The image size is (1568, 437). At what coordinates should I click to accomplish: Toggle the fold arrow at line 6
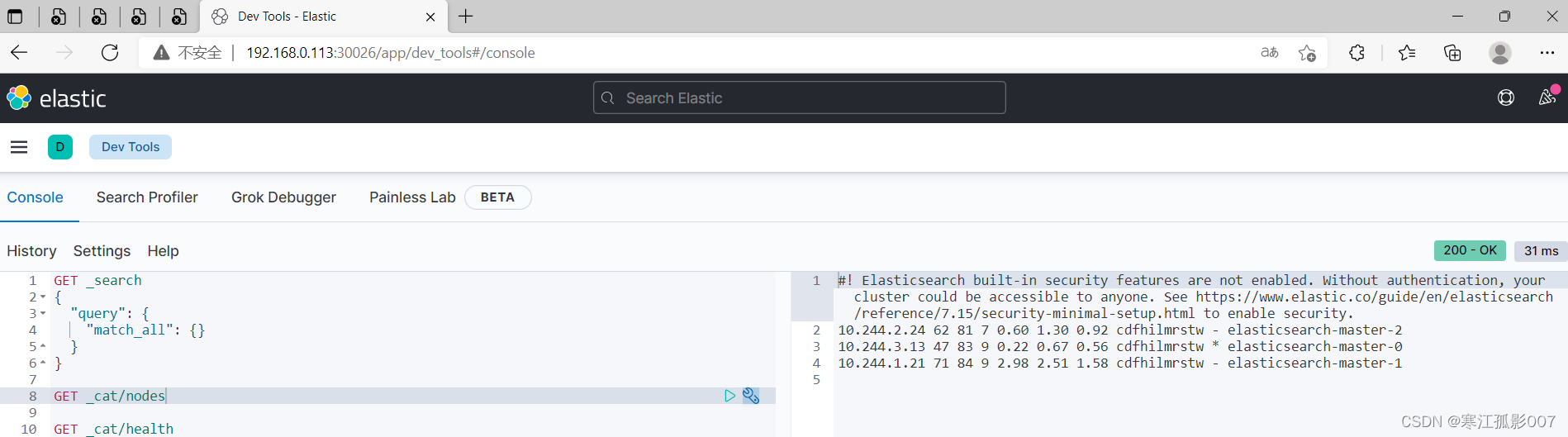[43, 363]
